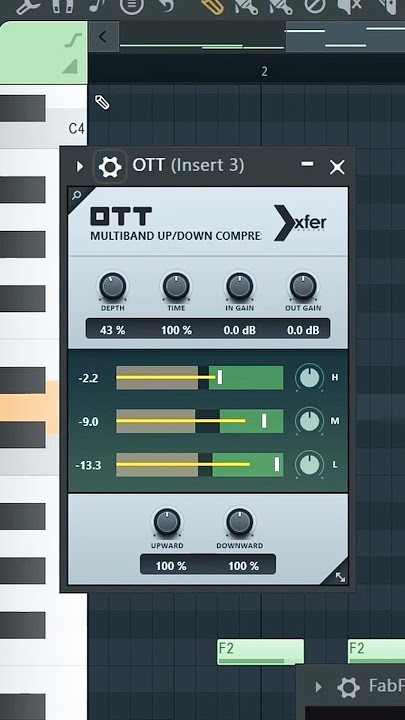405x720 pixels.
Task: Minimize the OTT plugin window
Action: (x=307, y=163)
